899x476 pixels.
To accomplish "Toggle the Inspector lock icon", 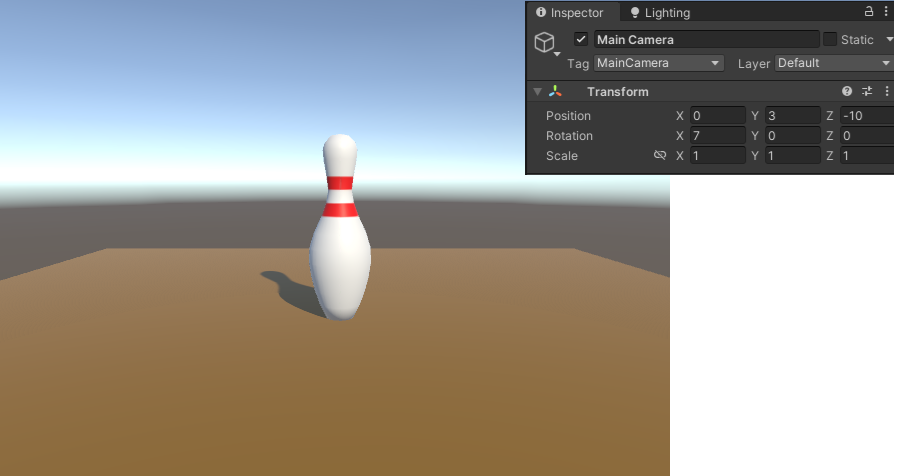I will tap(869, 11).
